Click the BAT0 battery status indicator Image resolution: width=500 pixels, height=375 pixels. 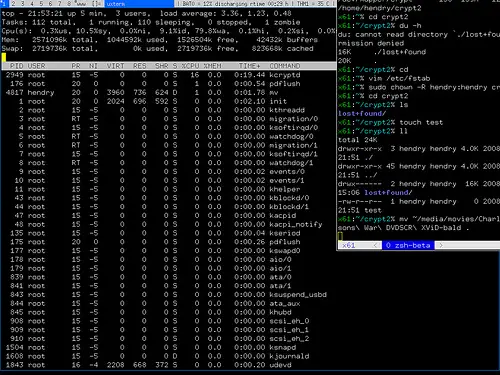point(236,4)
